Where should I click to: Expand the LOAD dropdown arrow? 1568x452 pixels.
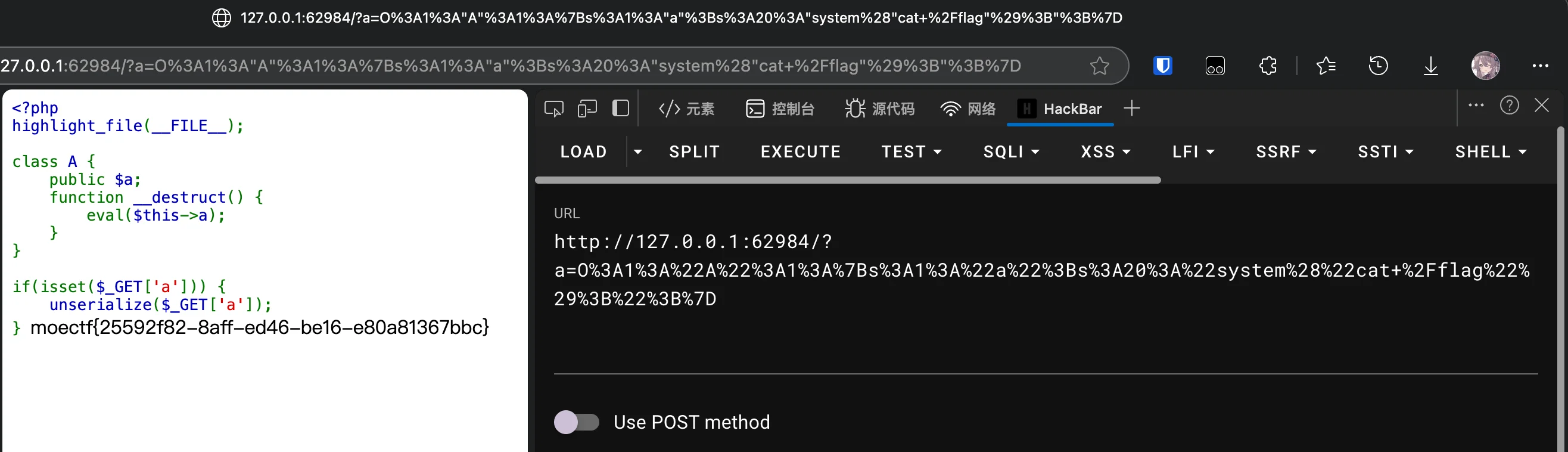coord(637,152)
